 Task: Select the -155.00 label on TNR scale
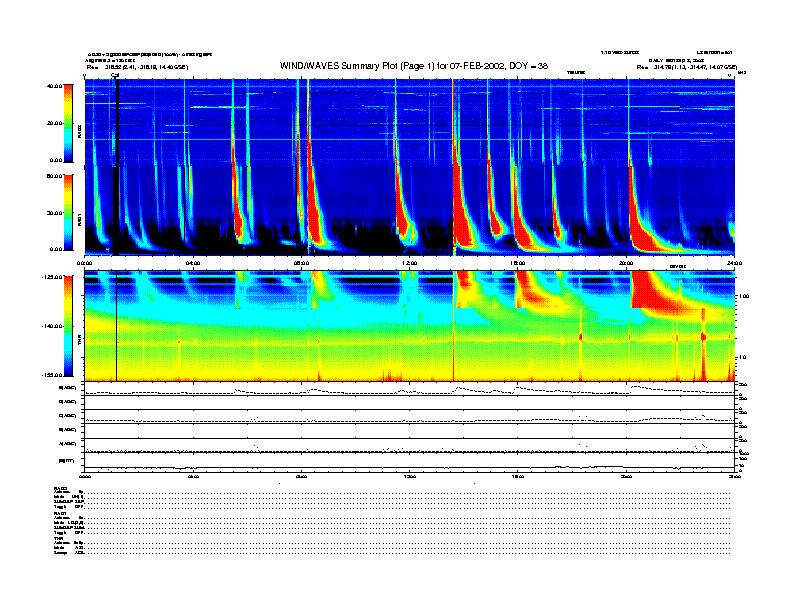pyautogui.click(x=52, y=375)
